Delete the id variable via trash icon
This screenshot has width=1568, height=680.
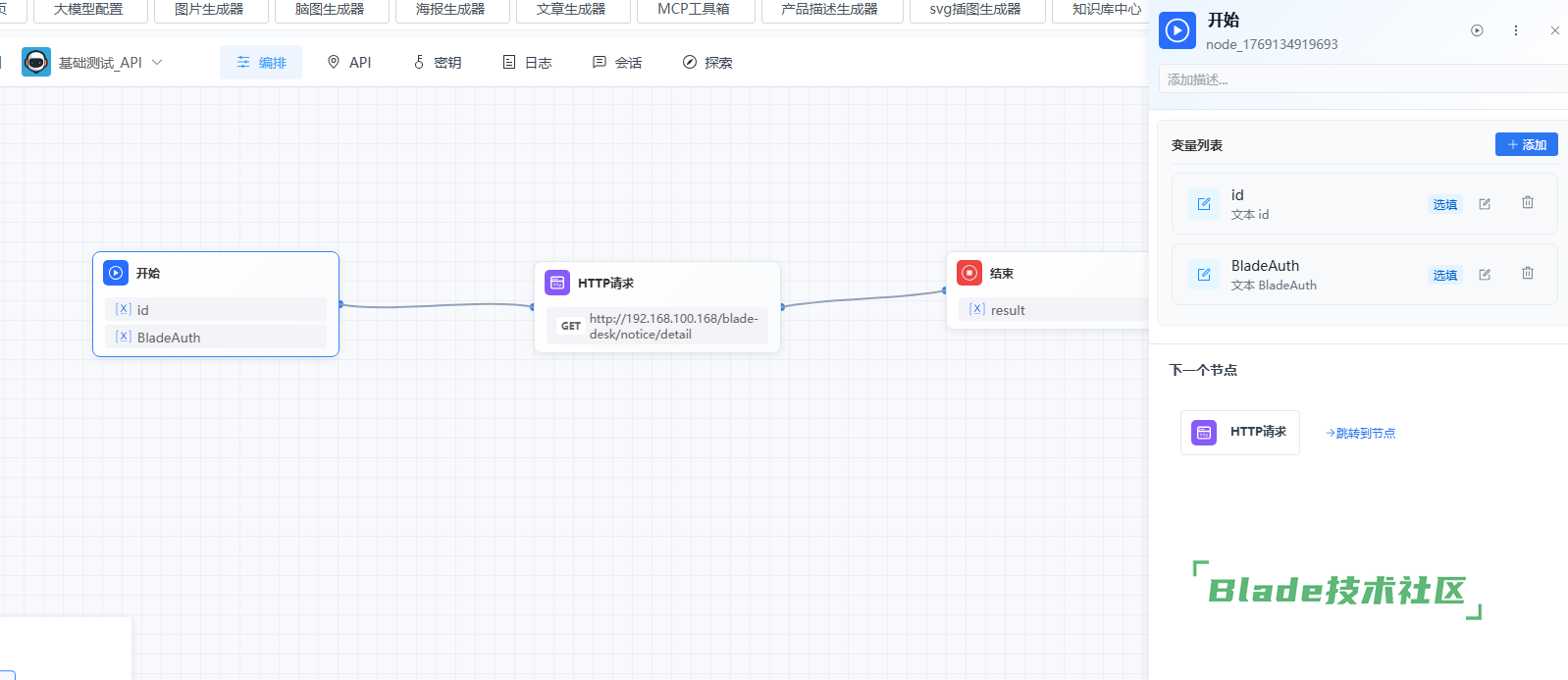tap(1528, 203)
